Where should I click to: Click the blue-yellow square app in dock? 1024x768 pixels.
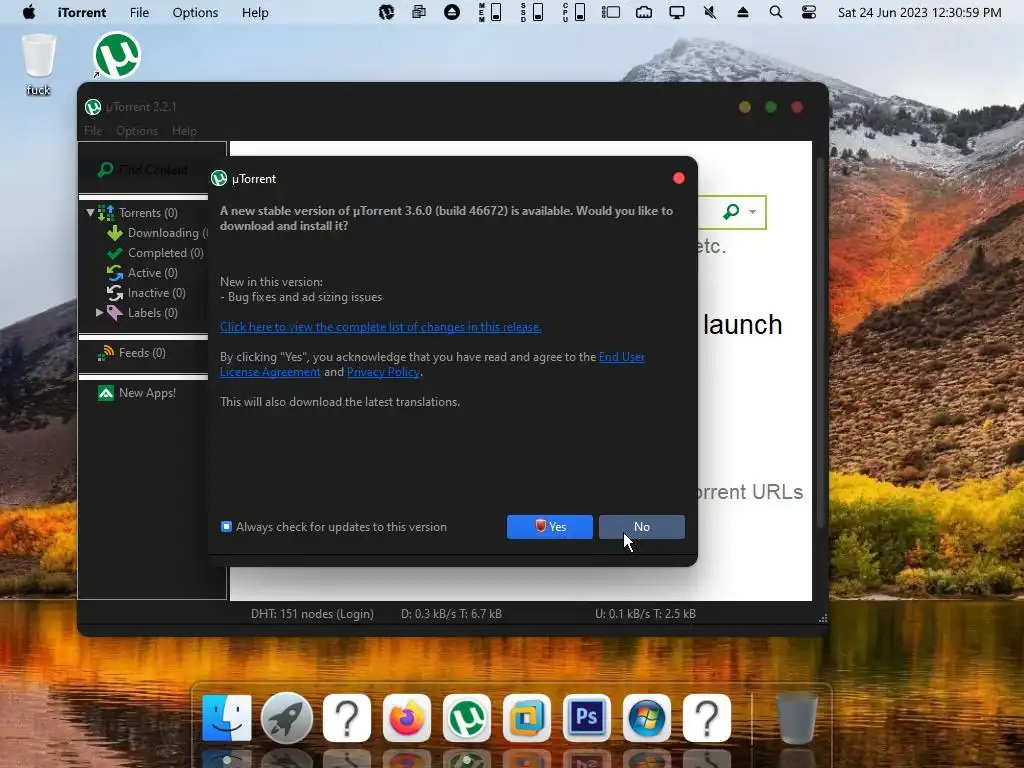[x=526, y=718]
